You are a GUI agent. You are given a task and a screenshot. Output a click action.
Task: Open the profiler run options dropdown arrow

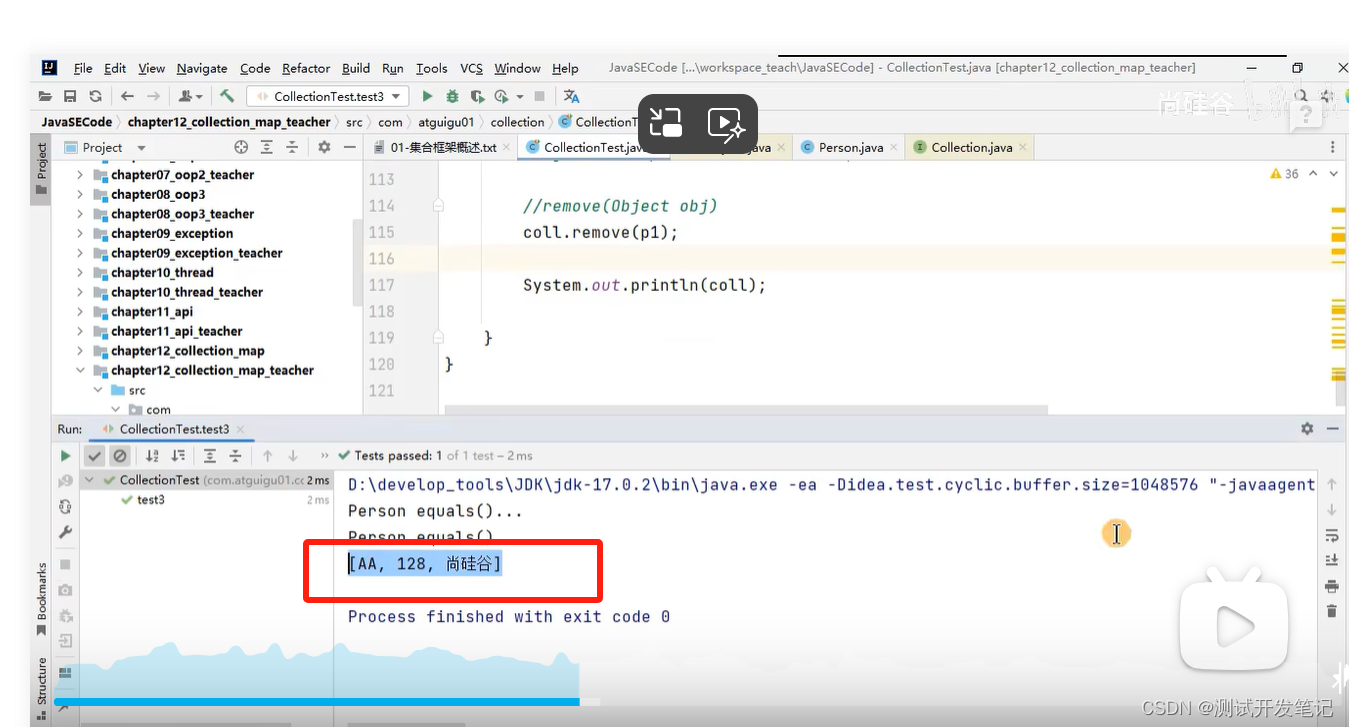(519, 96)
